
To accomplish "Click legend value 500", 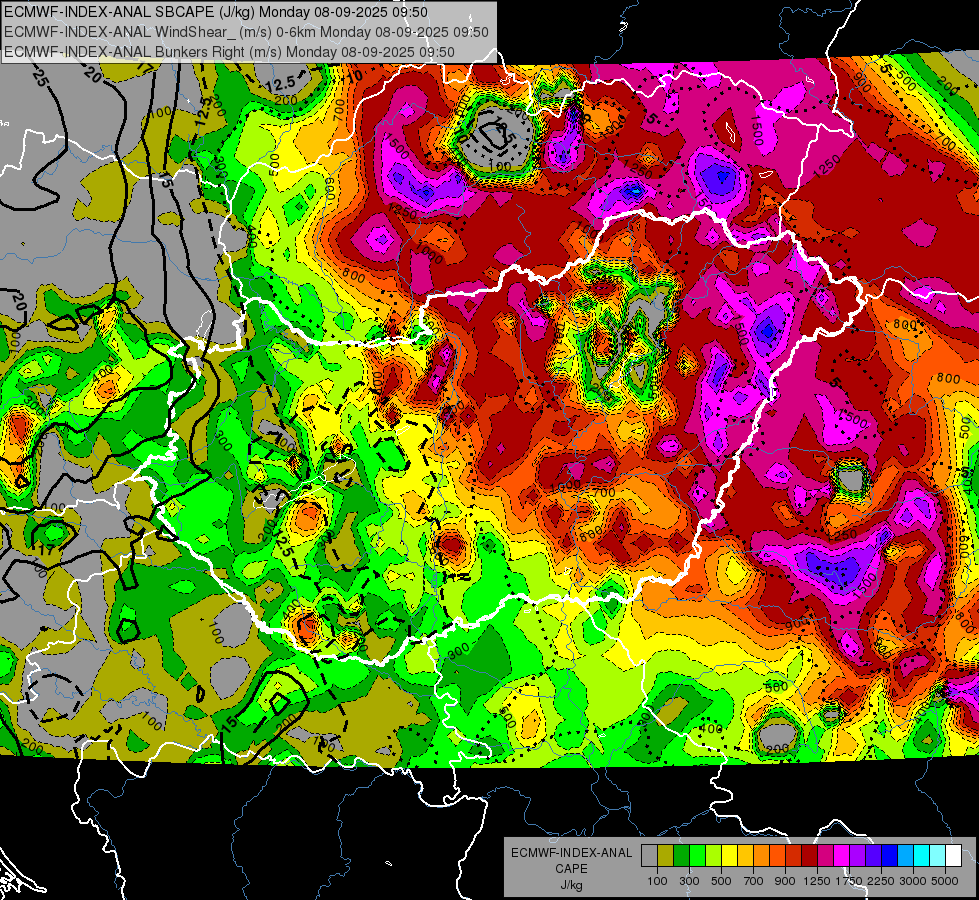I will [721, 881].
